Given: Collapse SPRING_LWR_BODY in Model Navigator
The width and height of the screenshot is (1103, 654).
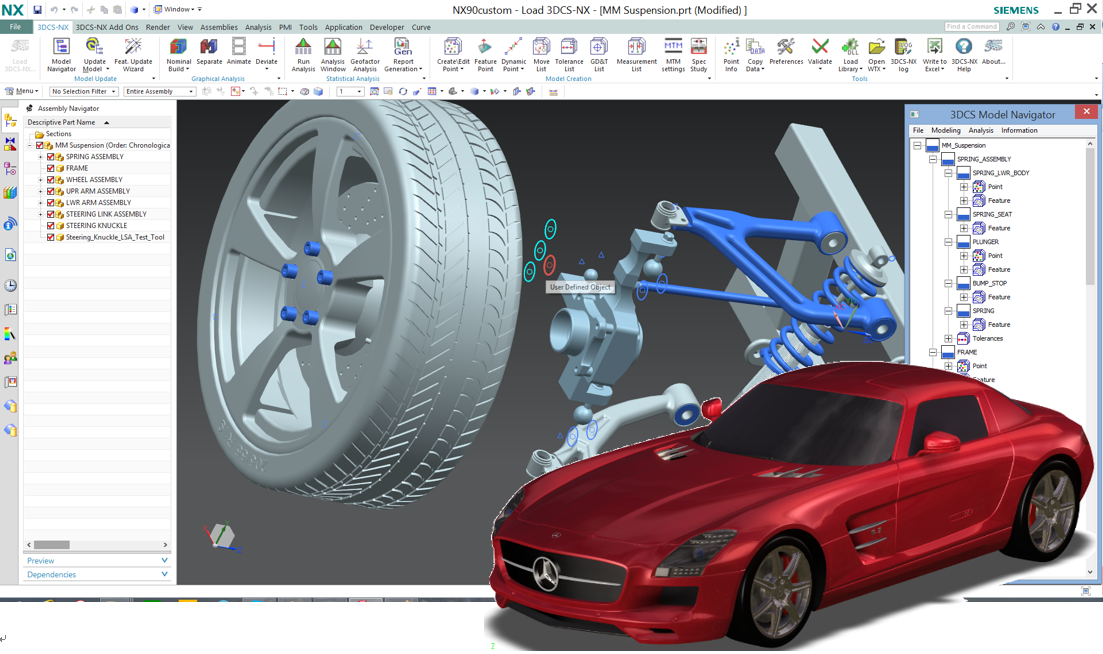Looking at the screenshot, I should [x=948, y=173].
